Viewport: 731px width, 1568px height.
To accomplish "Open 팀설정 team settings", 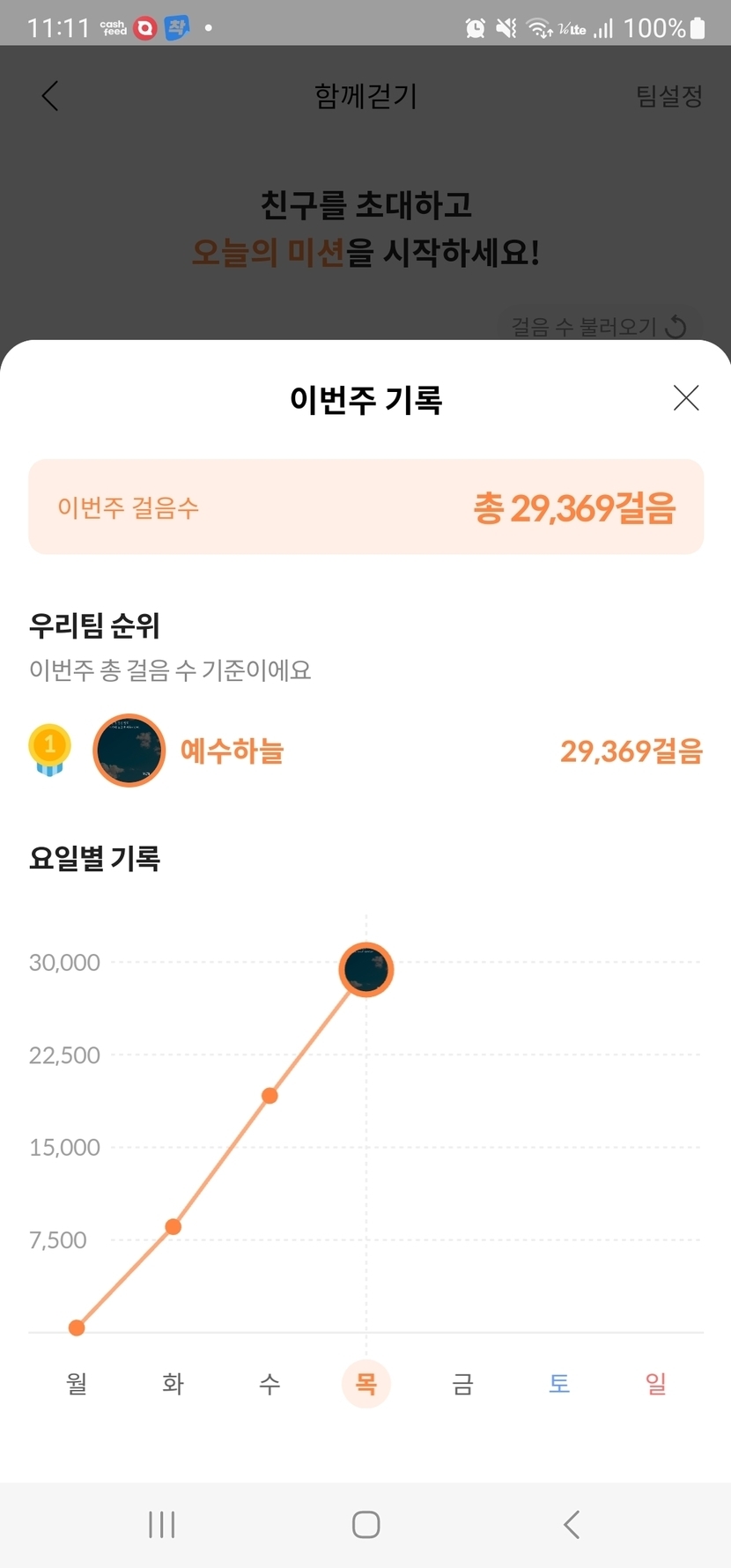I will tap(669, 96).
